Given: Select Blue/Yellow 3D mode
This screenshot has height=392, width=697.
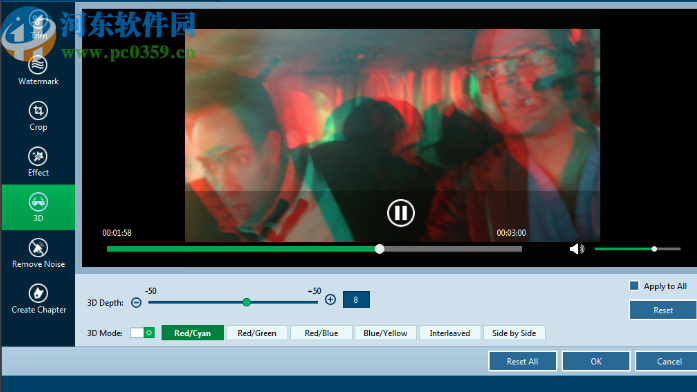Looking at the screenshot, I should click(x=385, y=333).
